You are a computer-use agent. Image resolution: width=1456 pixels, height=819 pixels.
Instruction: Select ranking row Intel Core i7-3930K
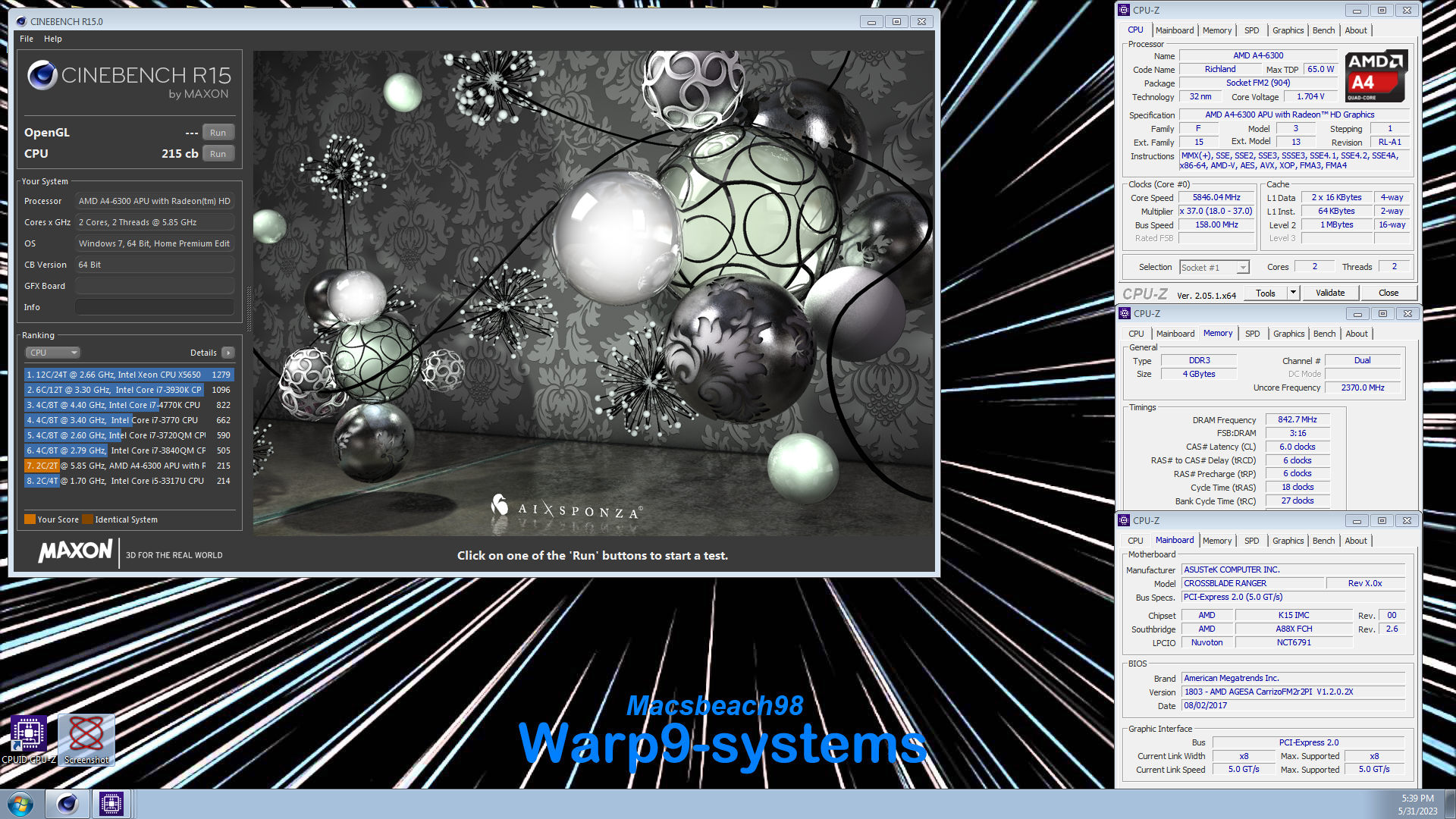[129, 390]
